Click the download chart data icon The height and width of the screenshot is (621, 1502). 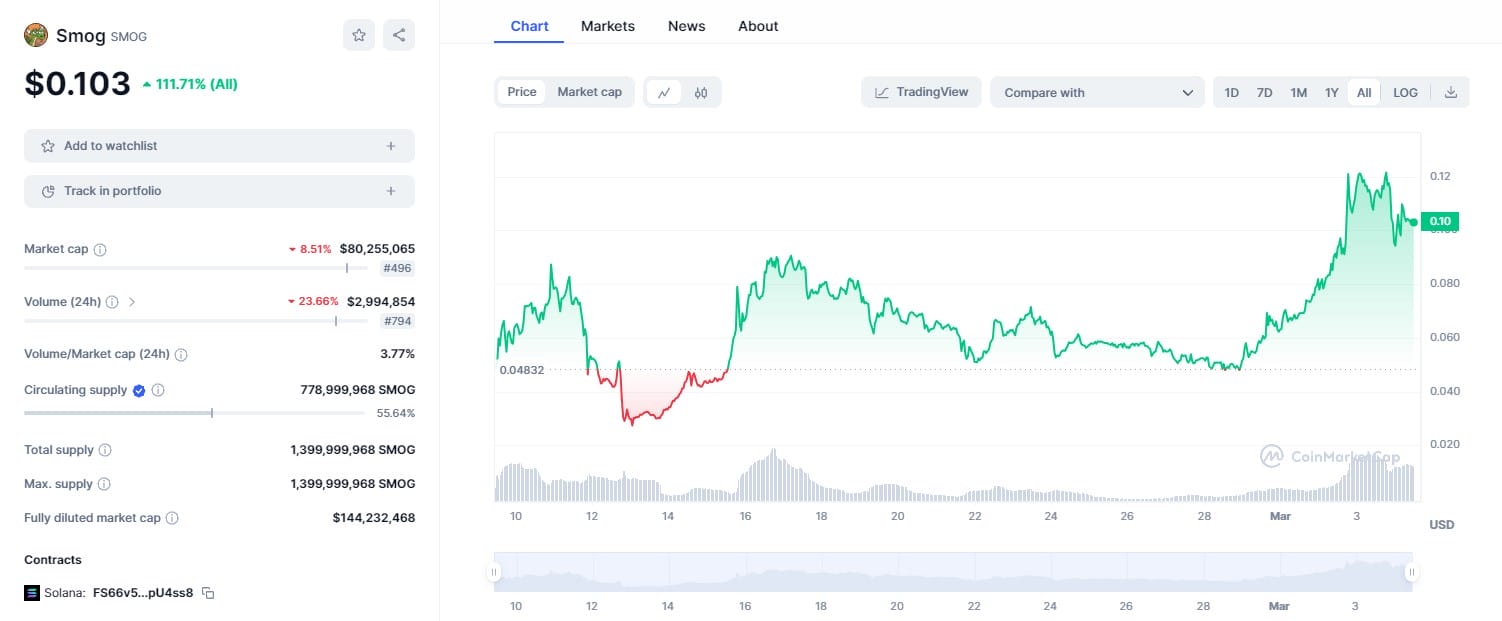(1451, 92)
